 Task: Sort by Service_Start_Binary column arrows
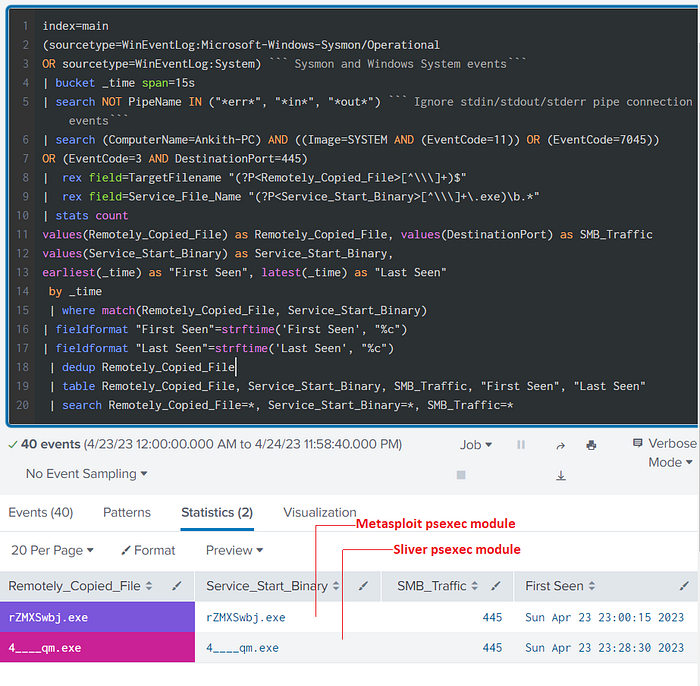click(336, 586)
